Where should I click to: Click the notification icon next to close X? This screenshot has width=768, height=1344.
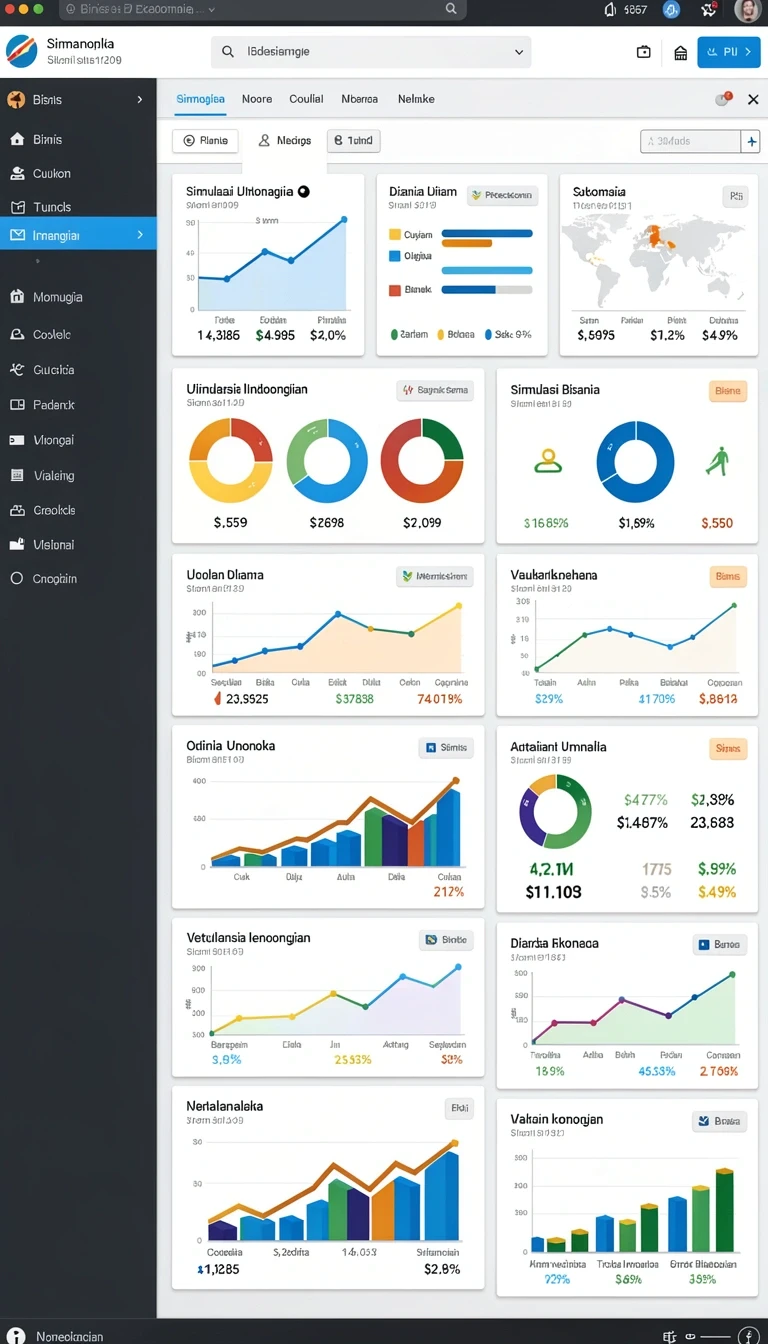(x=723, y=99)
